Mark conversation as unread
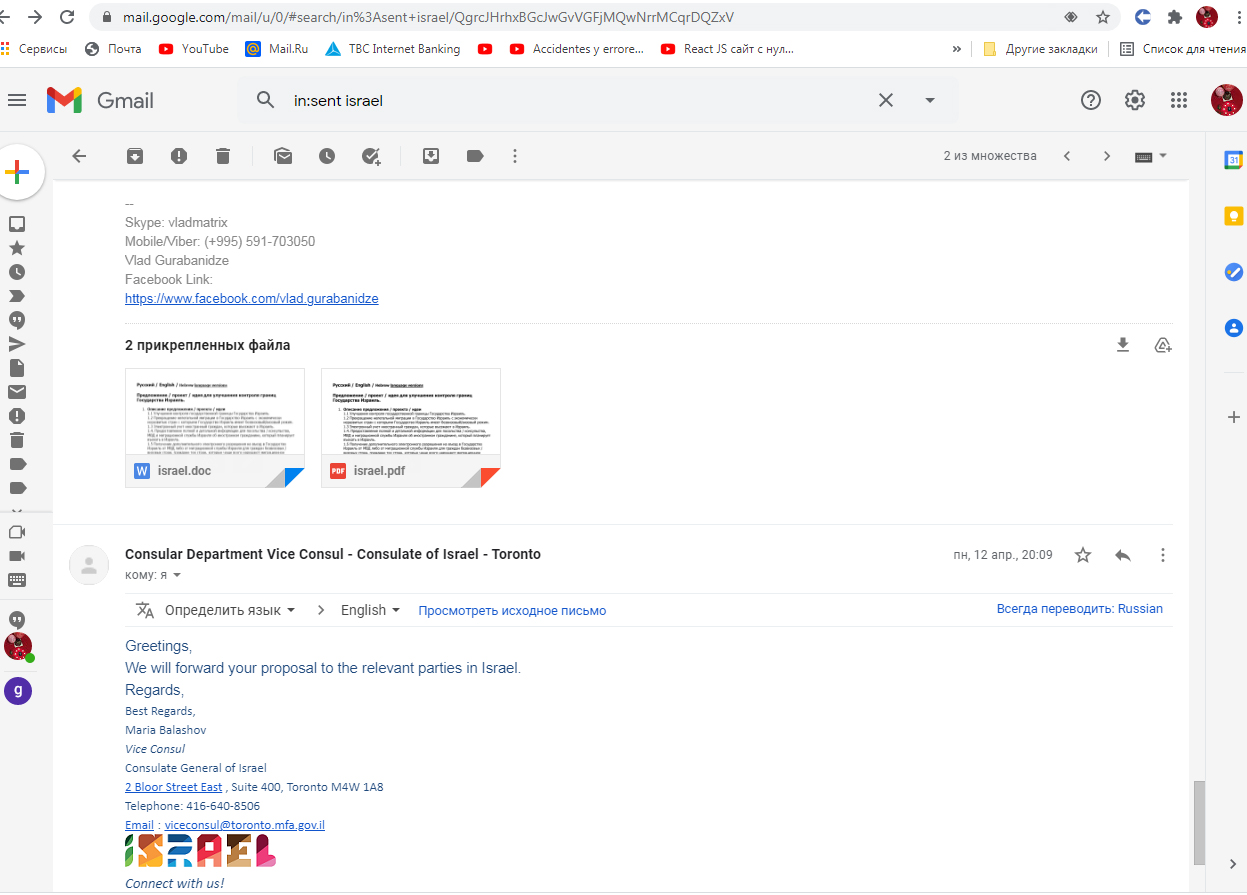Image resolution: width=1247 pixels, height=895 pixels. click(283, 156)
